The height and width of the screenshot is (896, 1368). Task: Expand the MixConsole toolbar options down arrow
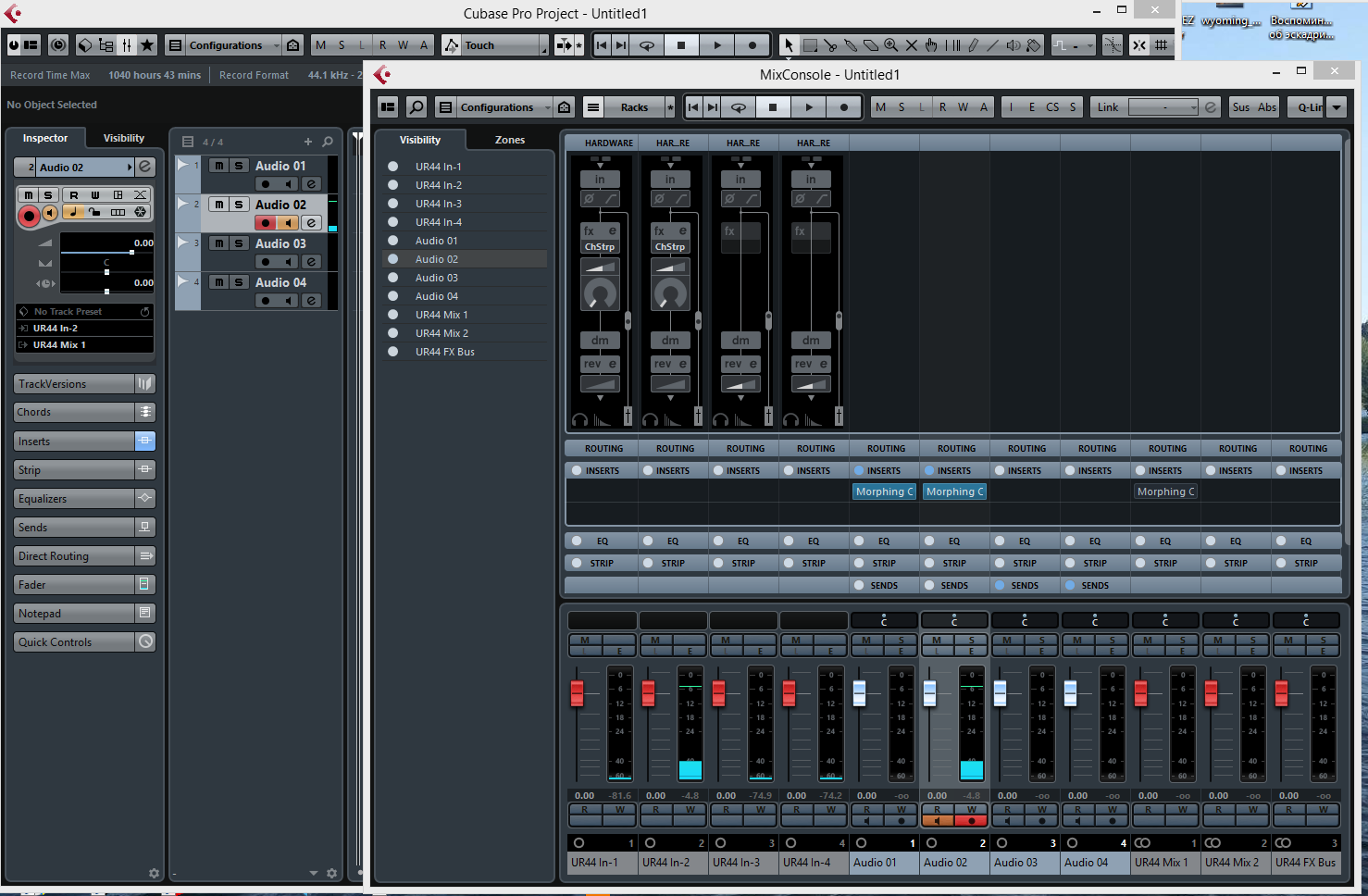coord(1337,107)
